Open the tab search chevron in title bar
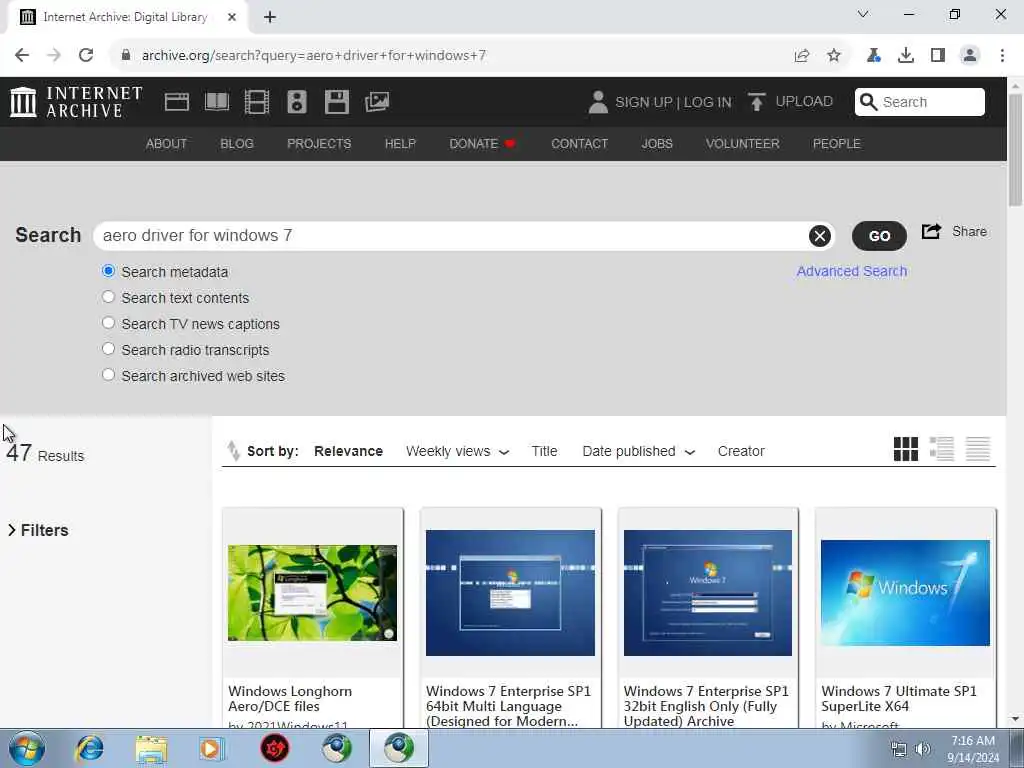 (x=863, y=14)
